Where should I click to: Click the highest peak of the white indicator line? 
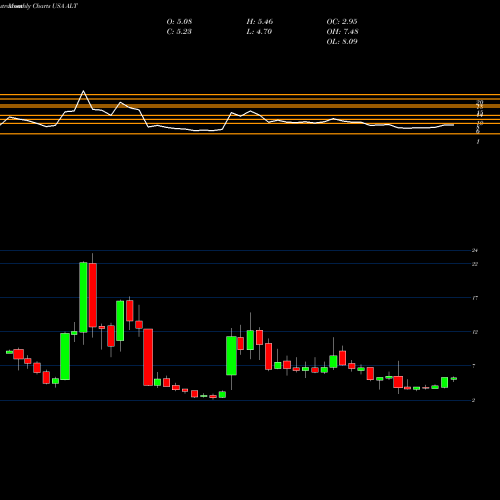[x=83, y=91]
